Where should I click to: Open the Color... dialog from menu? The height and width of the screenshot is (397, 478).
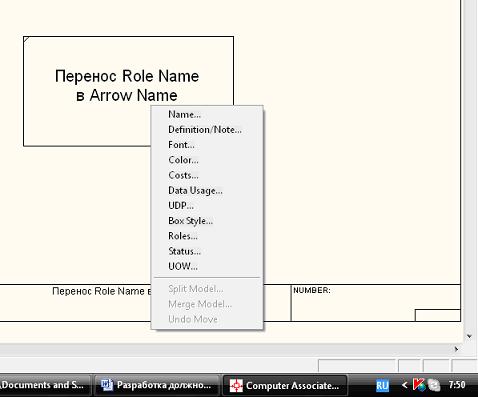(x=207, y=160)
